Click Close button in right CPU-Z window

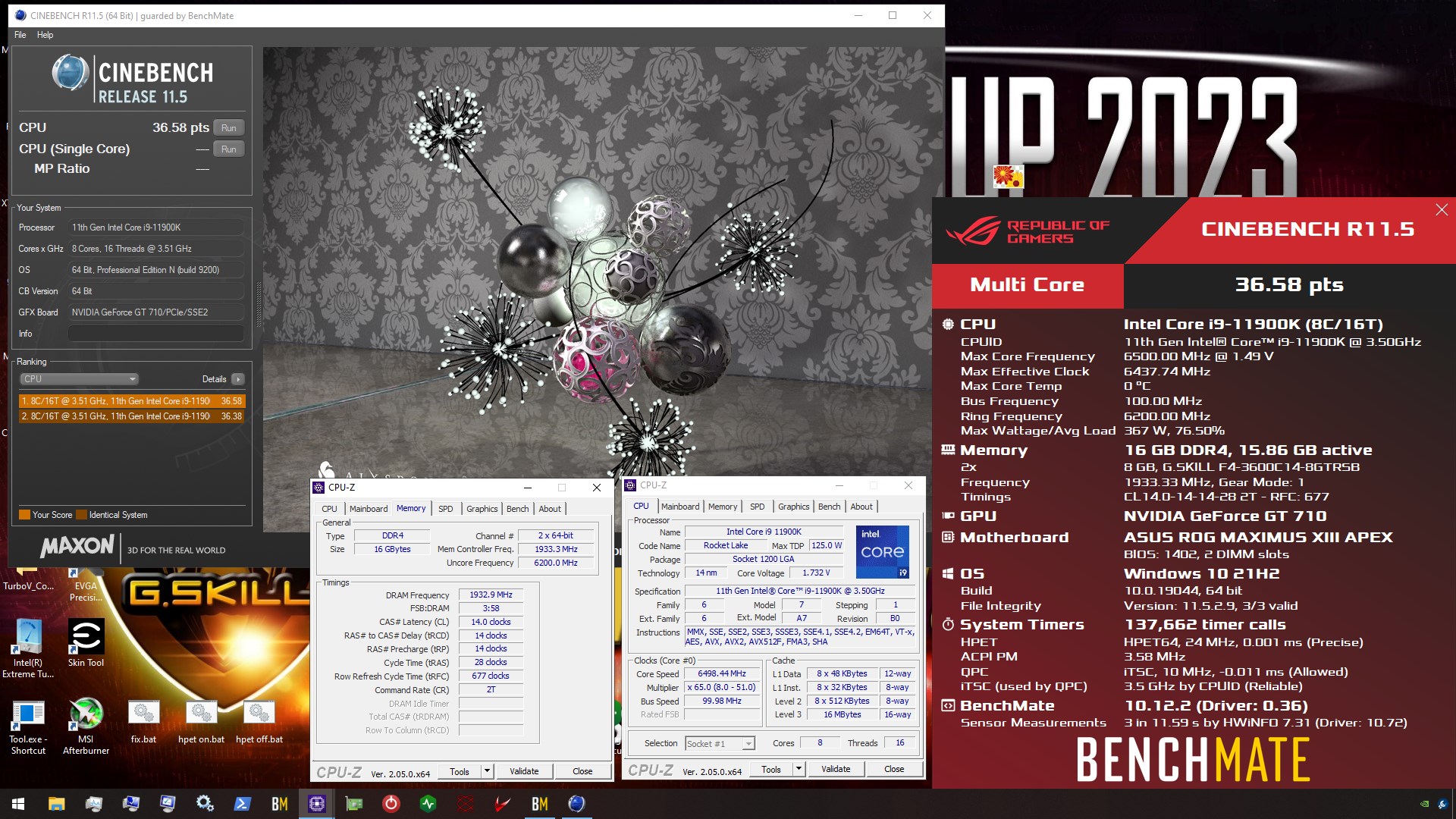click(x=894, y=769)
